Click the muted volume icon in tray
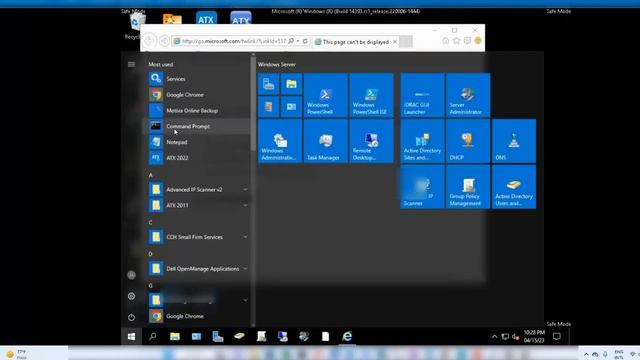The image size is (640, 360). 516,337
